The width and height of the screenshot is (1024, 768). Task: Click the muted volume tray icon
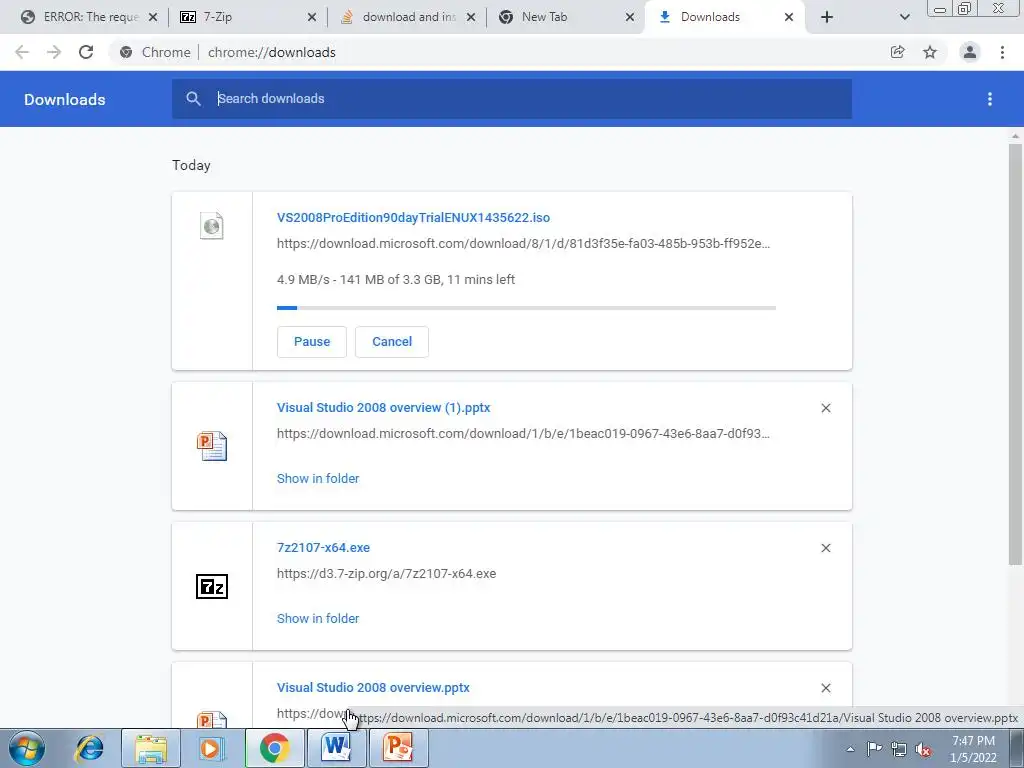coord(923,749)
